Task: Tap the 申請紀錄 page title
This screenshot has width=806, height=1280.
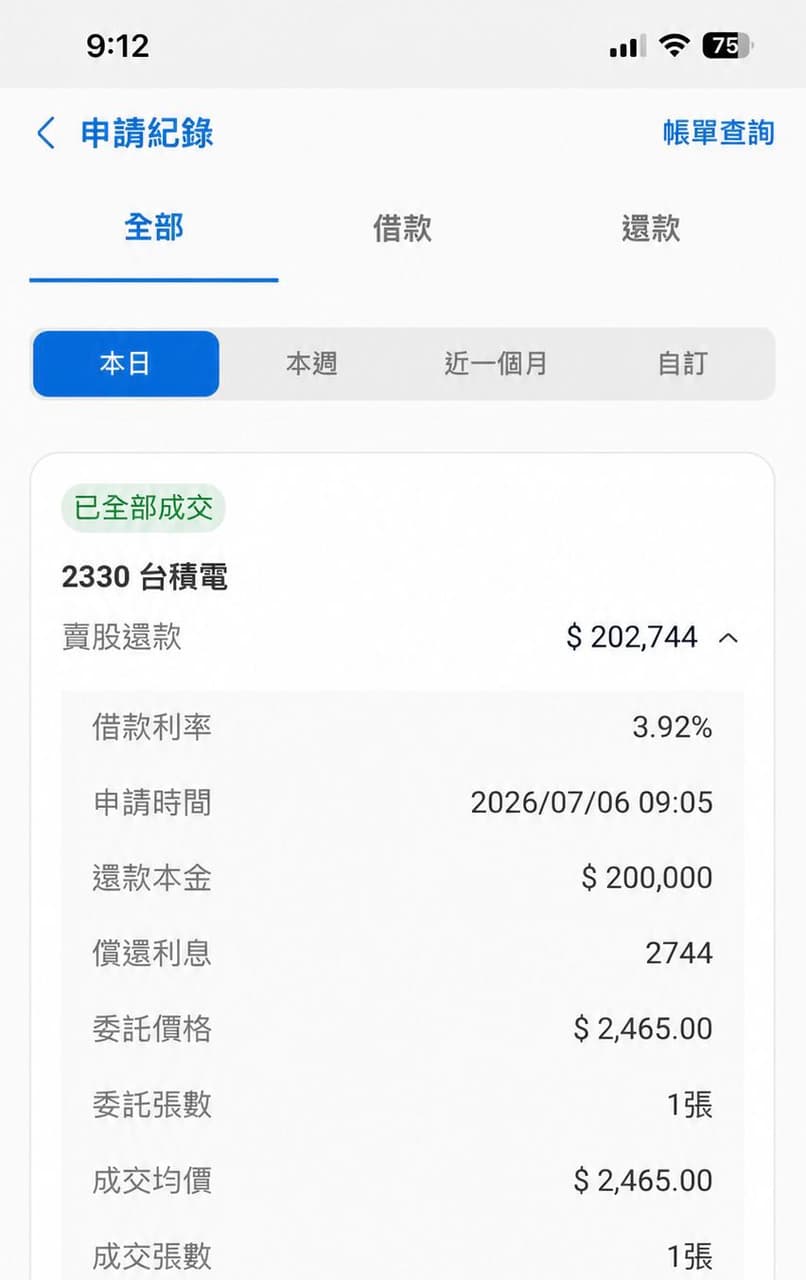Action: (x=147, y=133)
